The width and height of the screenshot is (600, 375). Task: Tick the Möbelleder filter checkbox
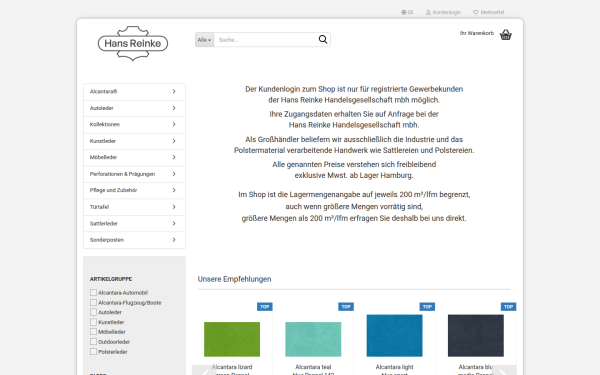point(93,331)
